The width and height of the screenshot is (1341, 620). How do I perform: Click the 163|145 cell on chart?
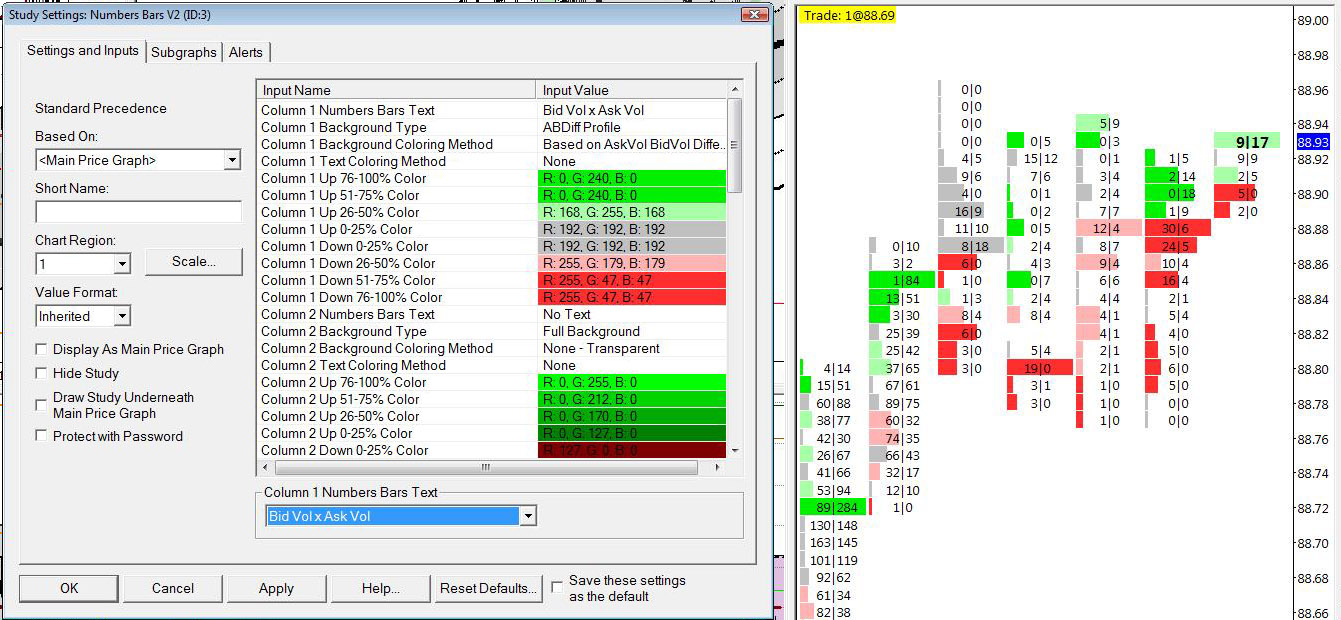(x=834, y=543)
